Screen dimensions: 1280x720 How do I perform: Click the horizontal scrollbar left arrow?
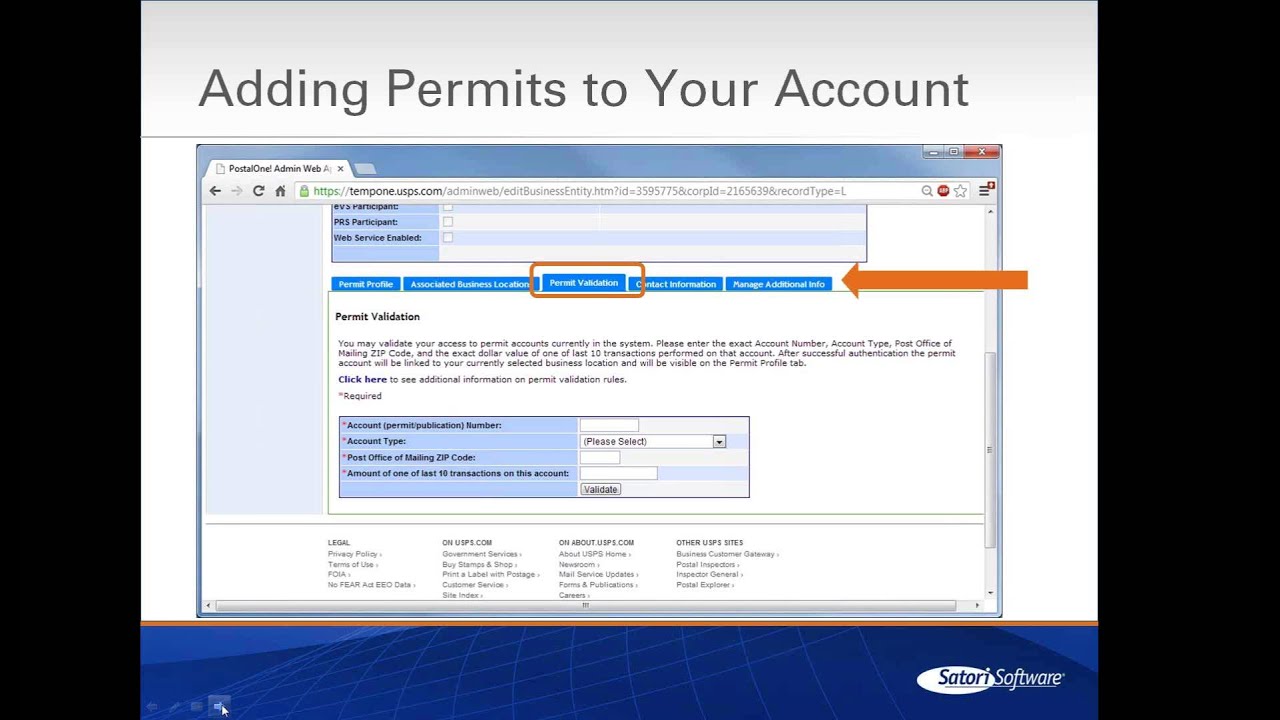[x=208, y=605]
